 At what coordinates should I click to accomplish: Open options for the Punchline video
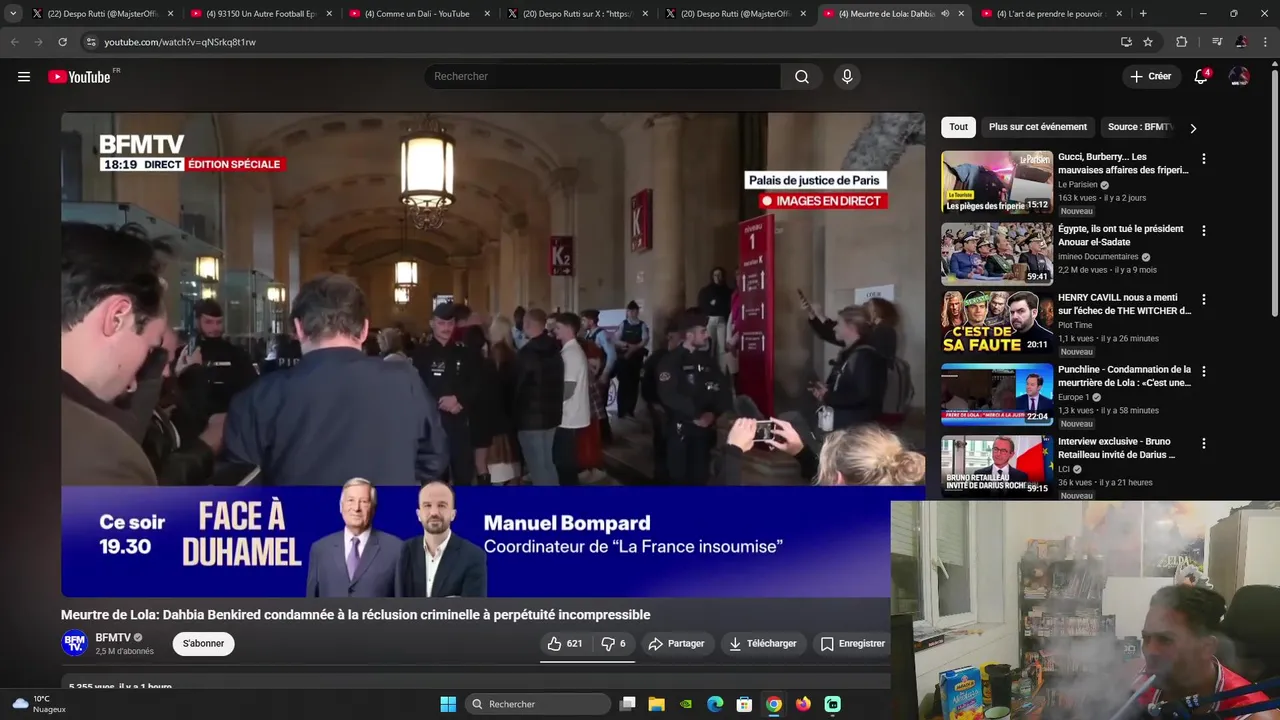coord(1203,371)
